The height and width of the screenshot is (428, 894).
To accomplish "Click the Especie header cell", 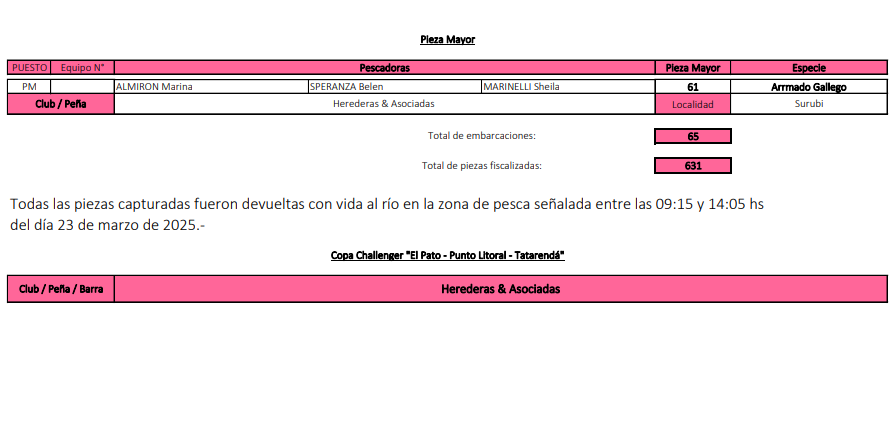I will click(808, 68).
